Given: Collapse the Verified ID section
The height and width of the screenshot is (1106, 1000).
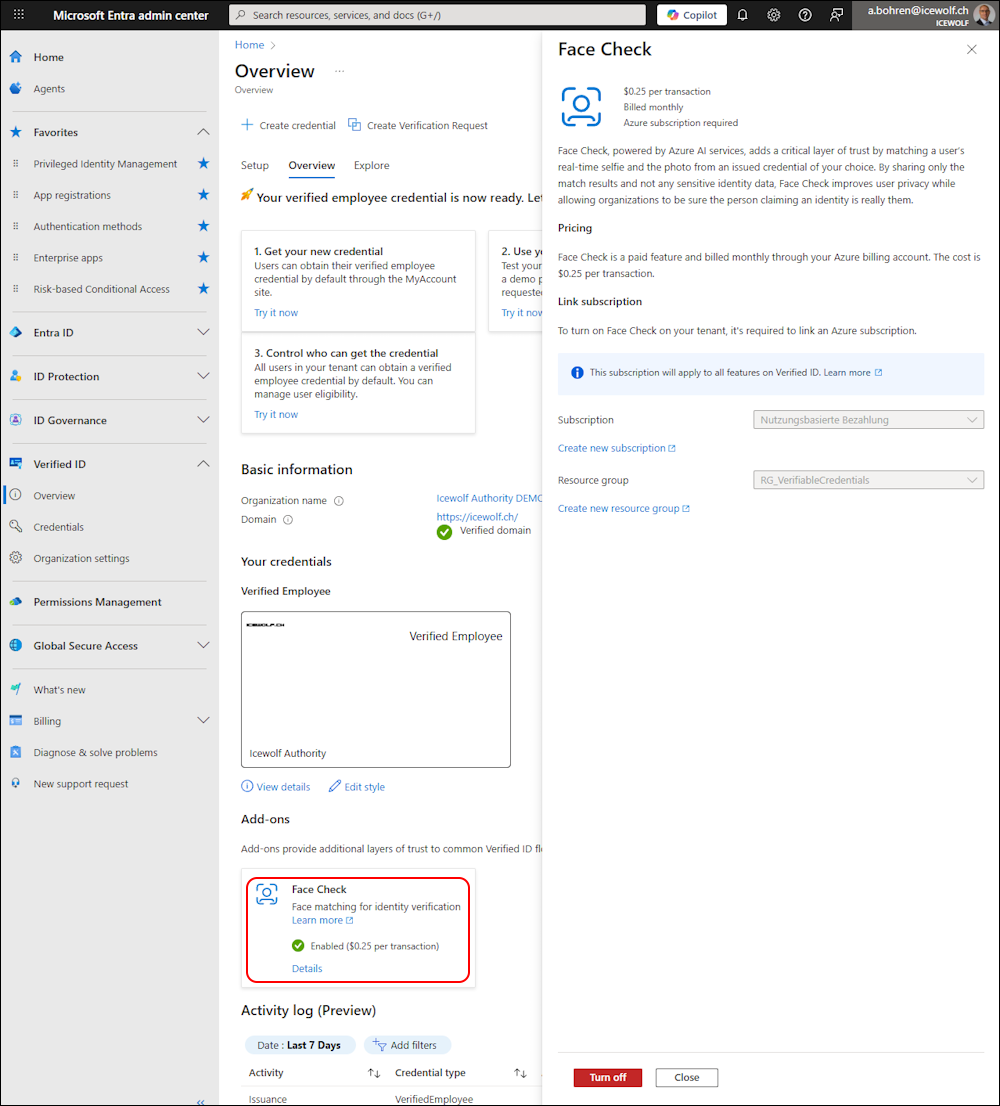Looking at the screenshot, I should [203, 463].
